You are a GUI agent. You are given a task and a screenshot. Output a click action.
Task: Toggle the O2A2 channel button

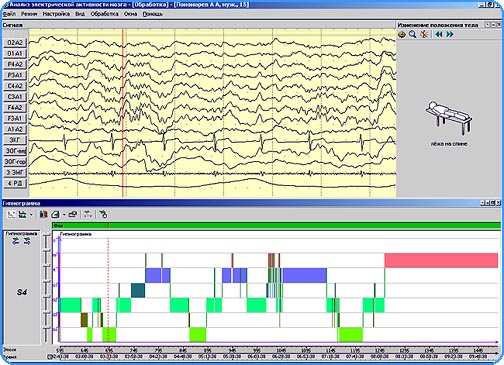15,43
